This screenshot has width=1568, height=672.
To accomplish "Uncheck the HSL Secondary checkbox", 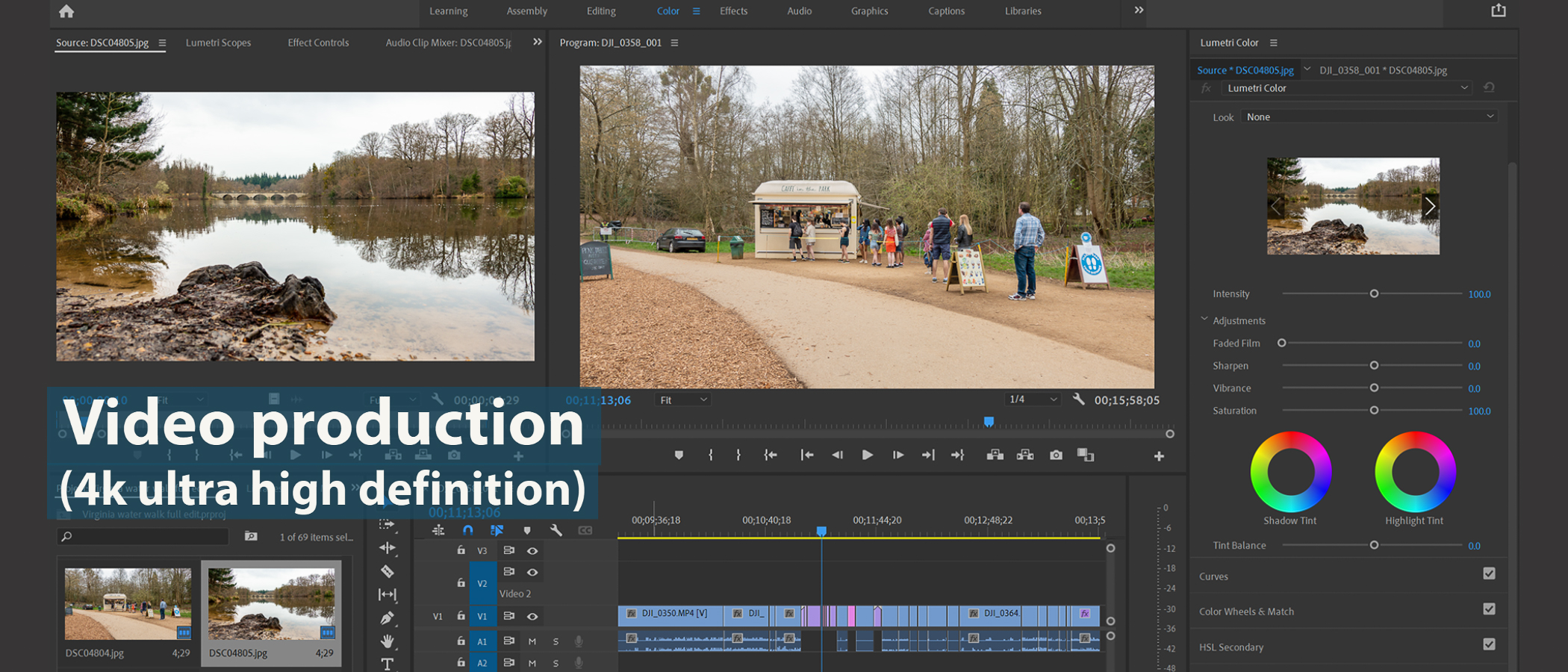I will pos(1489,644).
